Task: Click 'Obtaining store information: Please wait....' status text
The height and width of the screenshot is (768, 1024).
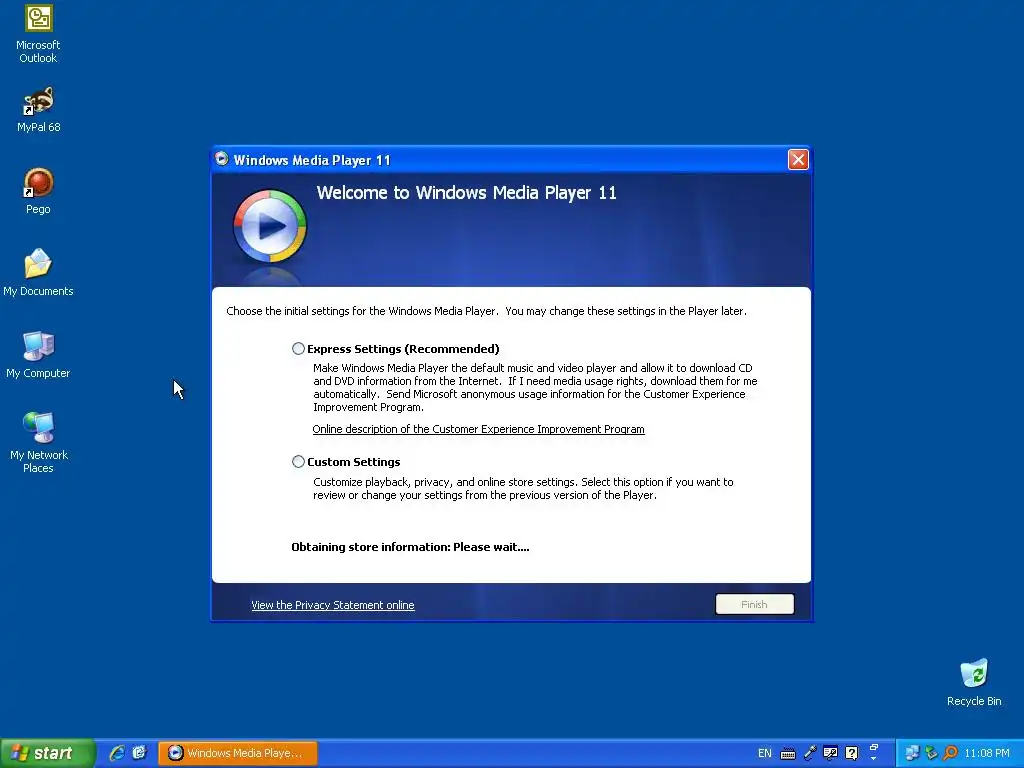Action: pos(410,547)
